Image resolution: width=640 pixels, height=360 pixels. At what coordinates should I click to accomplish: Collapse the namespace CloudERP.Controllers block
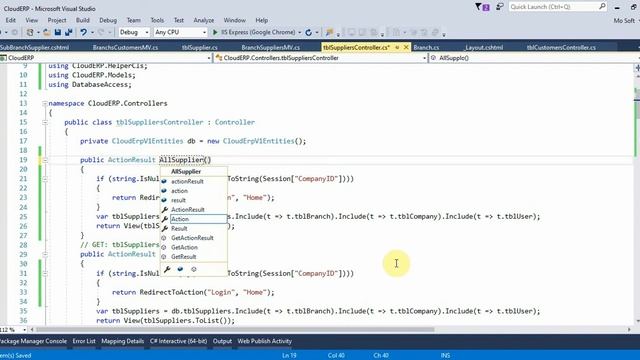point(45,104)
